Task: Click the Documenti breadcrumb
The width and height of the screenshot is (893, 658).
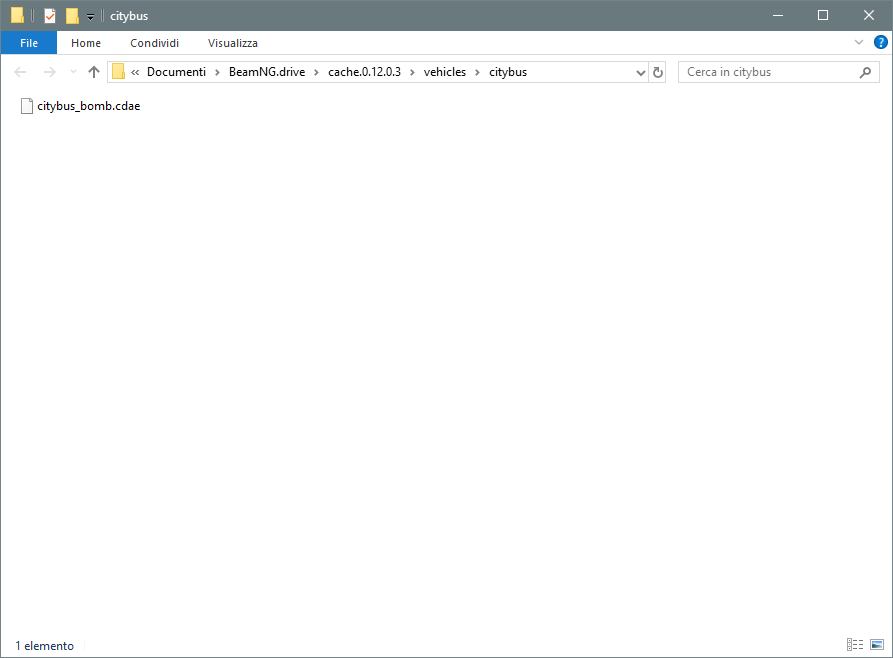Action: [x=176, y=72]
